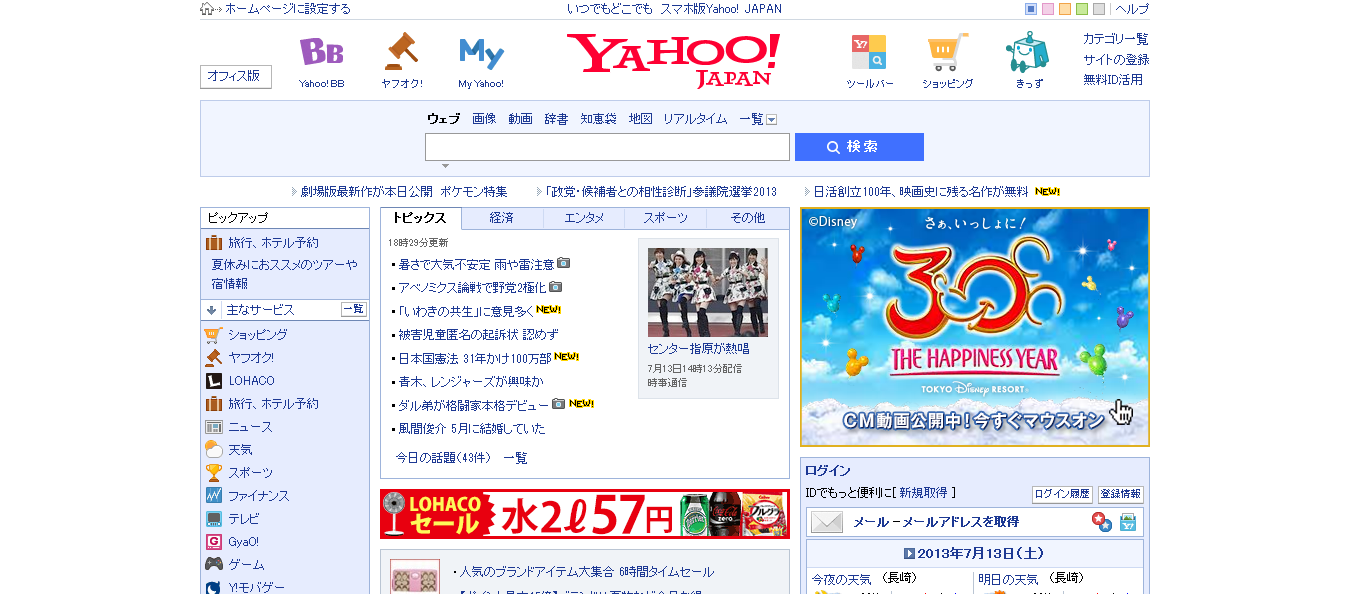Click the 一覧 button beside 主なサービス
Viewport: 1349px width, 594px height.
pos(354,309)
